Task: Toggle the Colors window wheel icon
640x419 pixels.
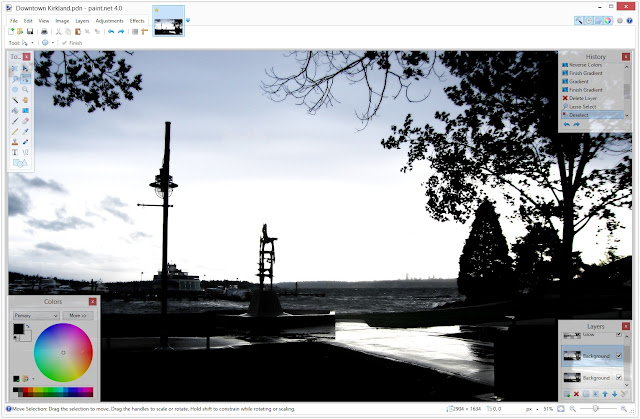Action: (608, 20)
